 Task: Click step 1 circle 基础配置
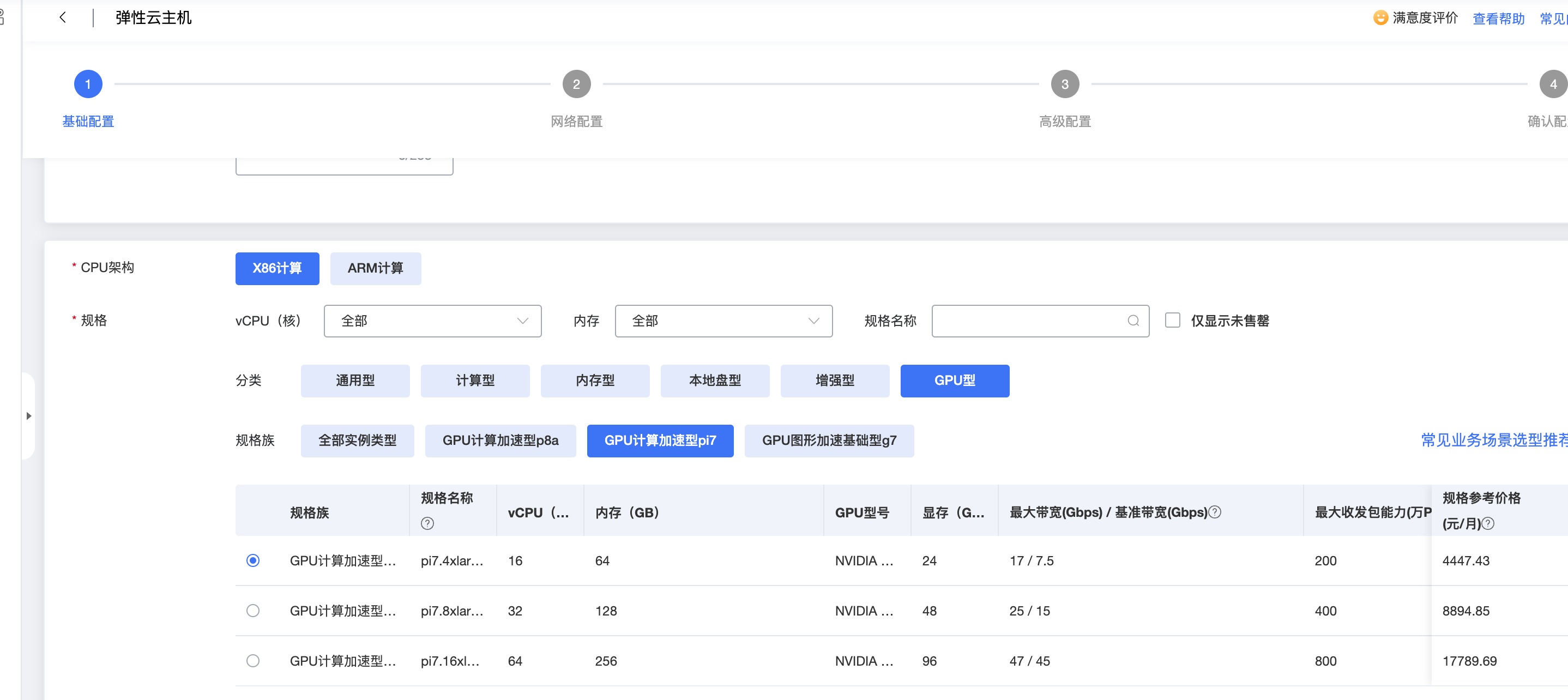click(x=88, y=84)
